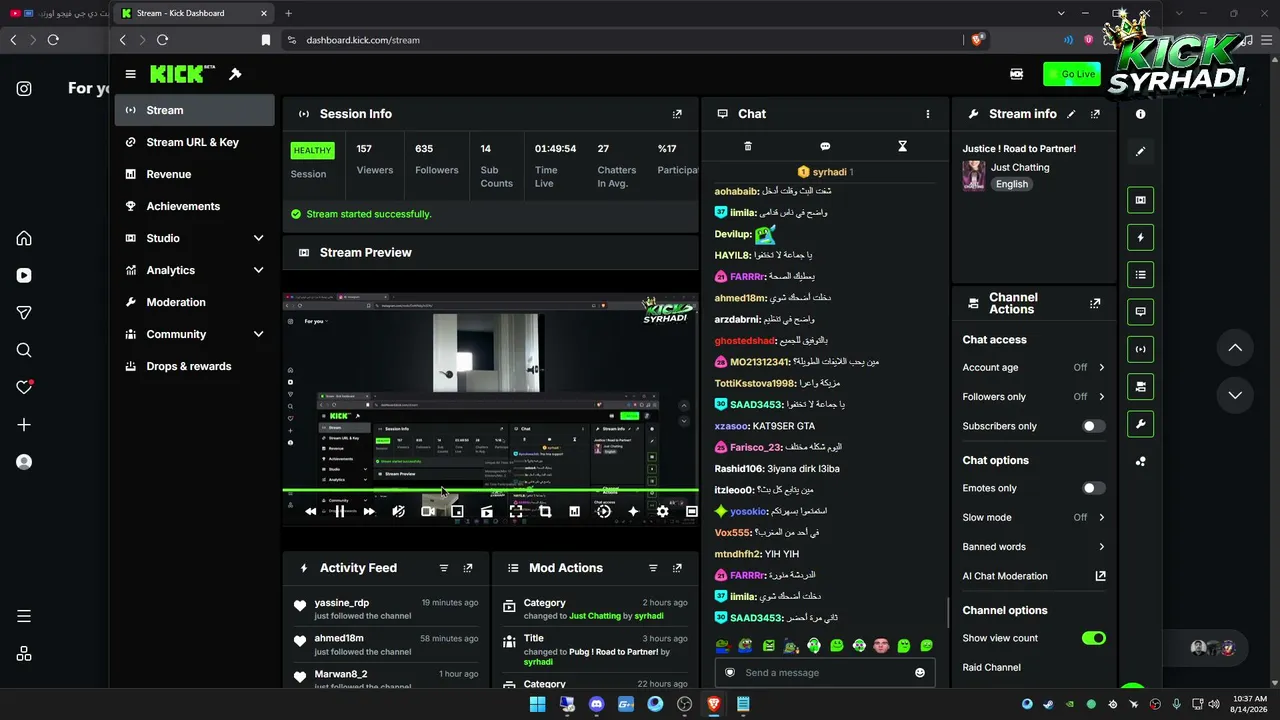Click the scroll-down arrow circle button

1235,395
